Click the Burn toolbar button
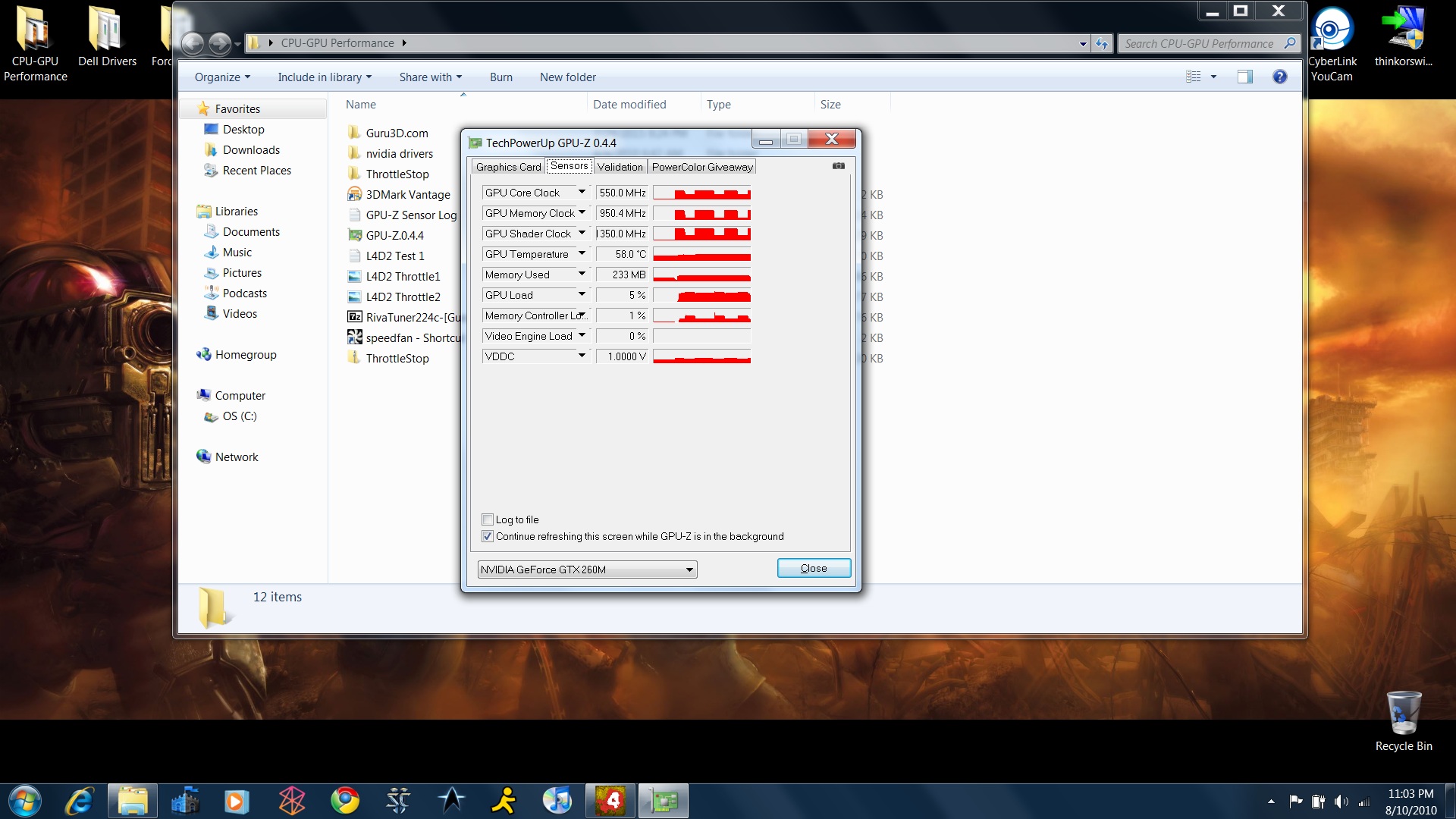This screenshot has height=819, width=1456. click(500, 77)
